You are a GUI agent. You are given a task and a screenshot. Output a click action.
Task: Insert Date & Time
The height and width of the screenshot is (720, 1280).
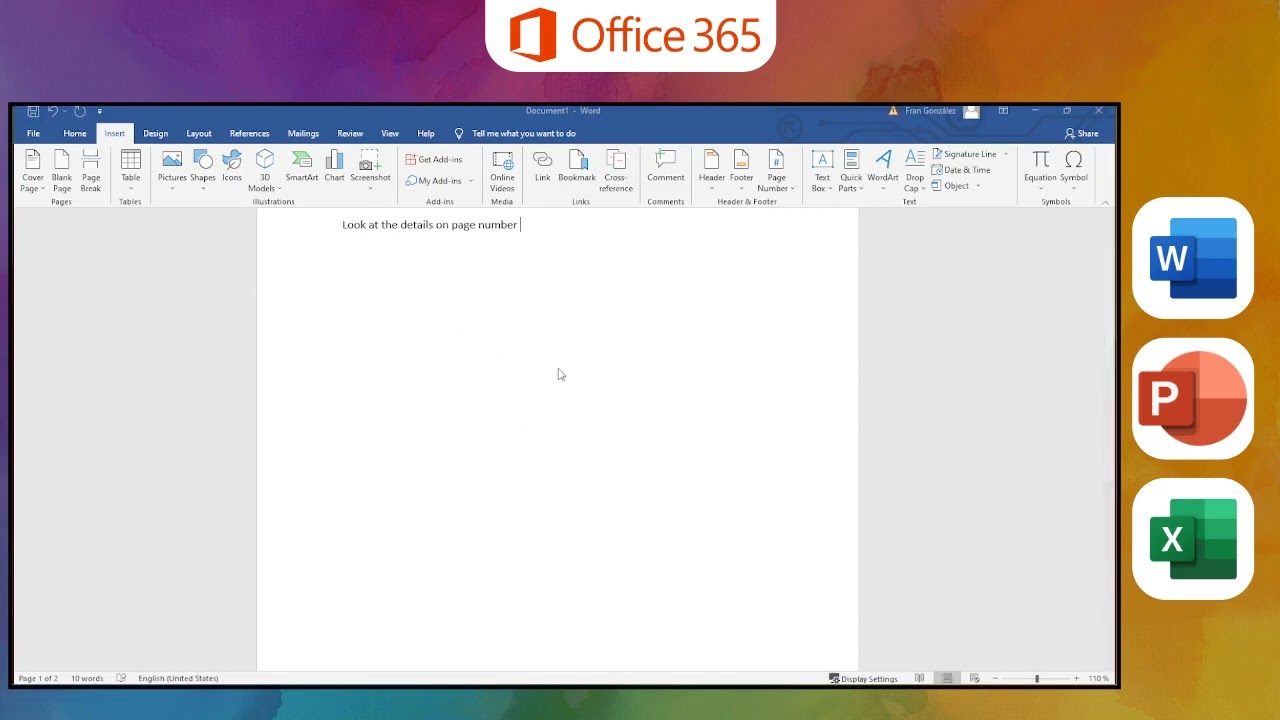click(x=961, y=170)
